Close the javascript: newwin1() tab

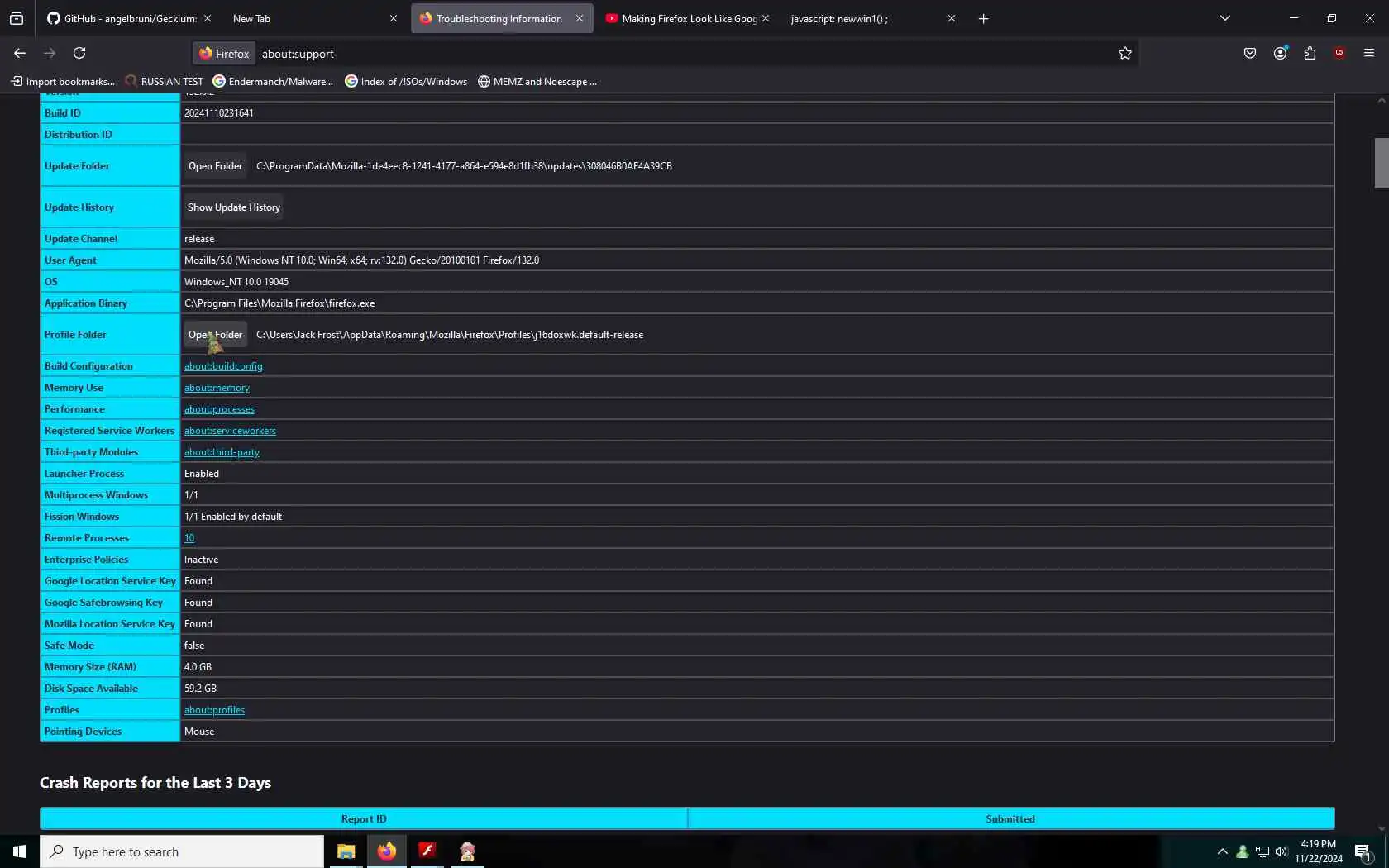pos(952,18)
